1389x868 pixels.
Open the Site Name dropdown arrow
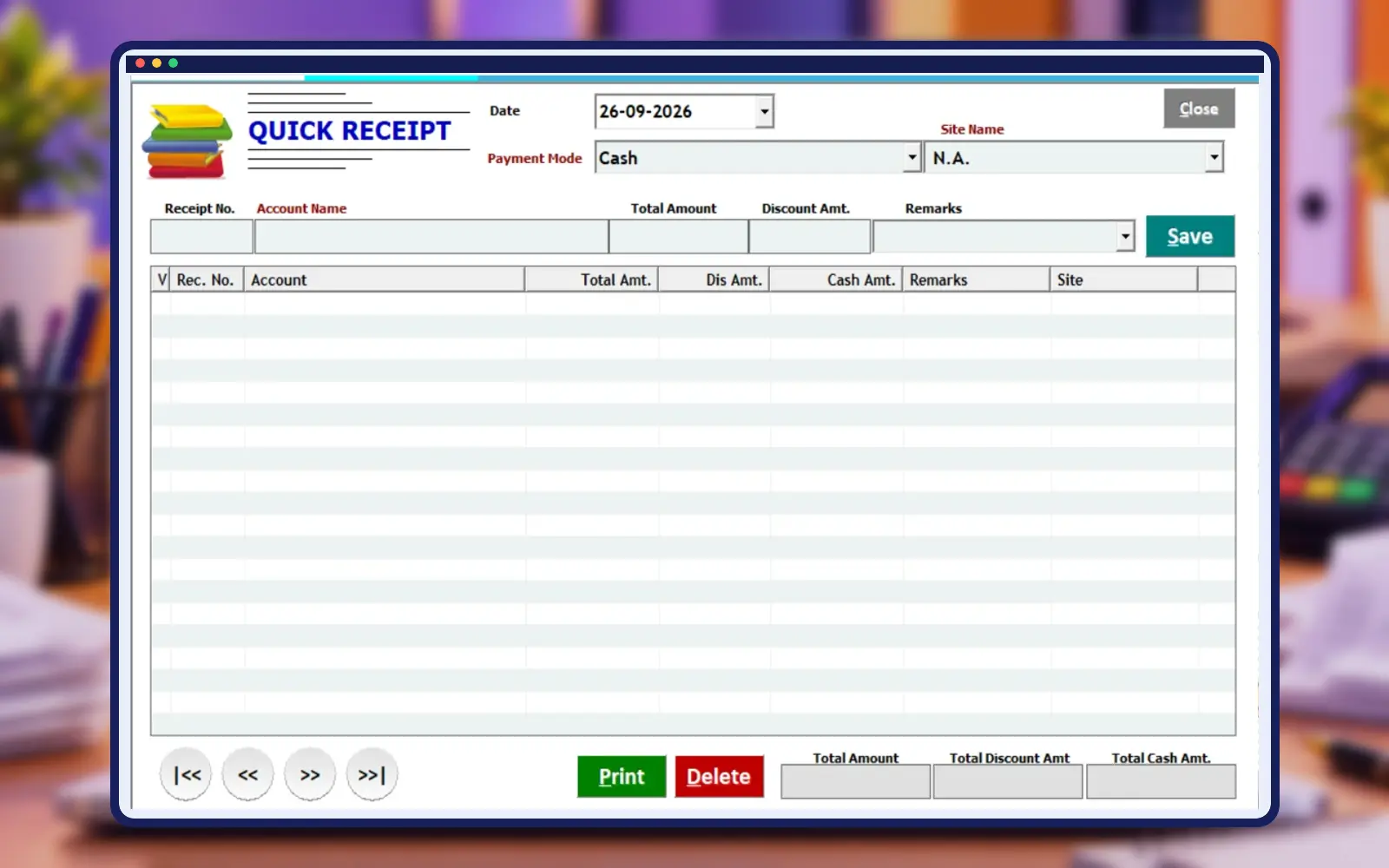click(x=1214, y=158)
